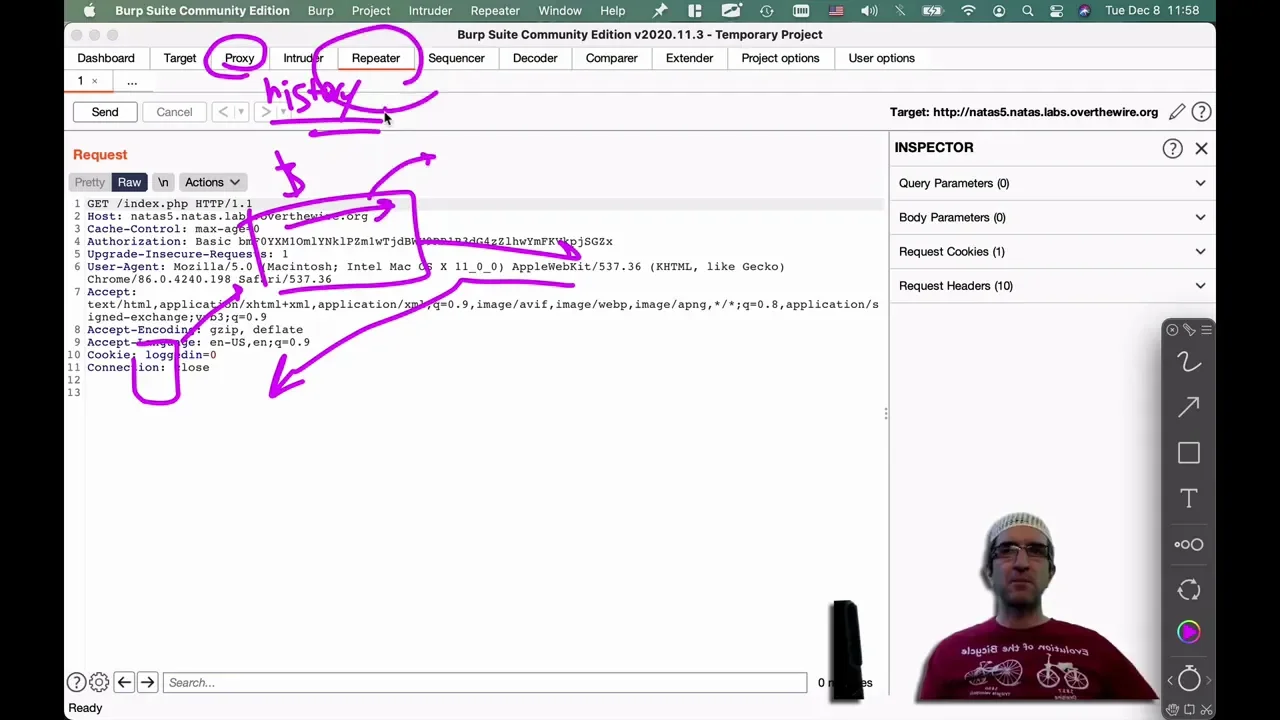Select Repeater sub-tab 1
This screenshot has height=720, width=1280.
(80, 81)
